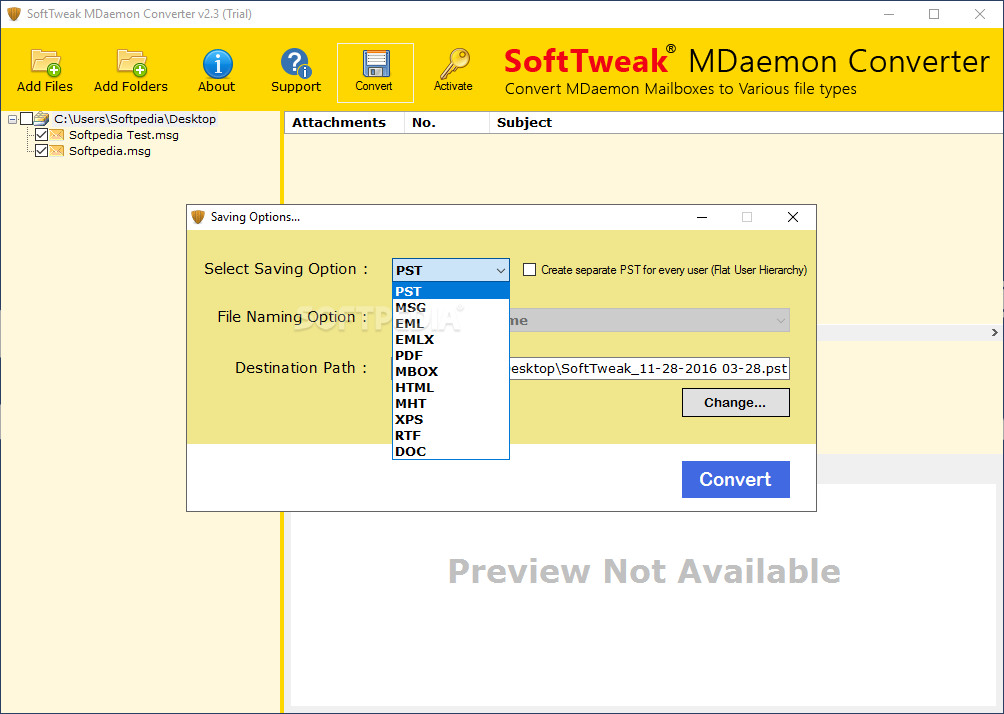Minimize the main MDaemon Converter window

tap(889, 13)
